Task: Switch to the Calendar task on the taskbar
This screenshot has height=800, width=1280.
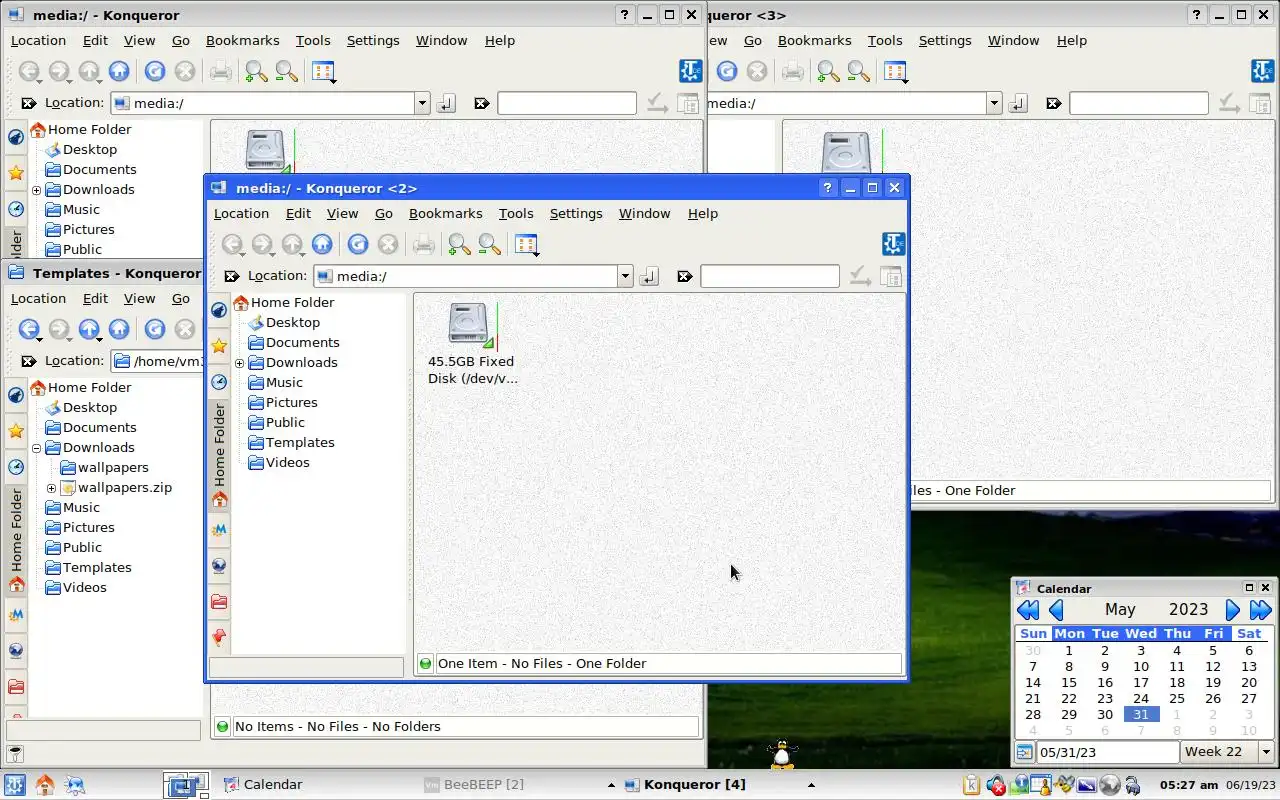Action: click(262, 785)
